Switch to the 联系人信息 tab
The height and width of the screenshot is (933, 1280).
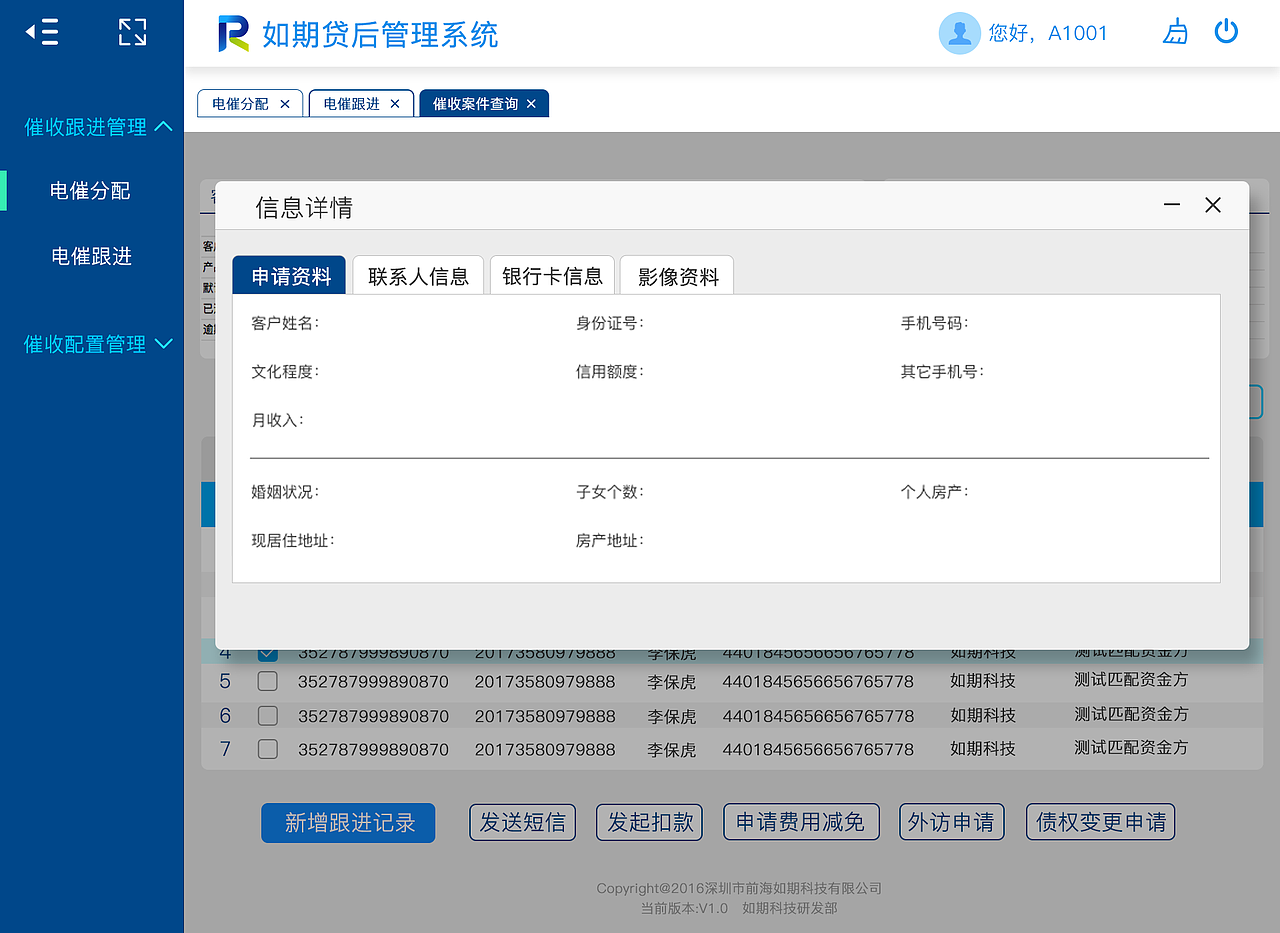click(x=418, y=276)
